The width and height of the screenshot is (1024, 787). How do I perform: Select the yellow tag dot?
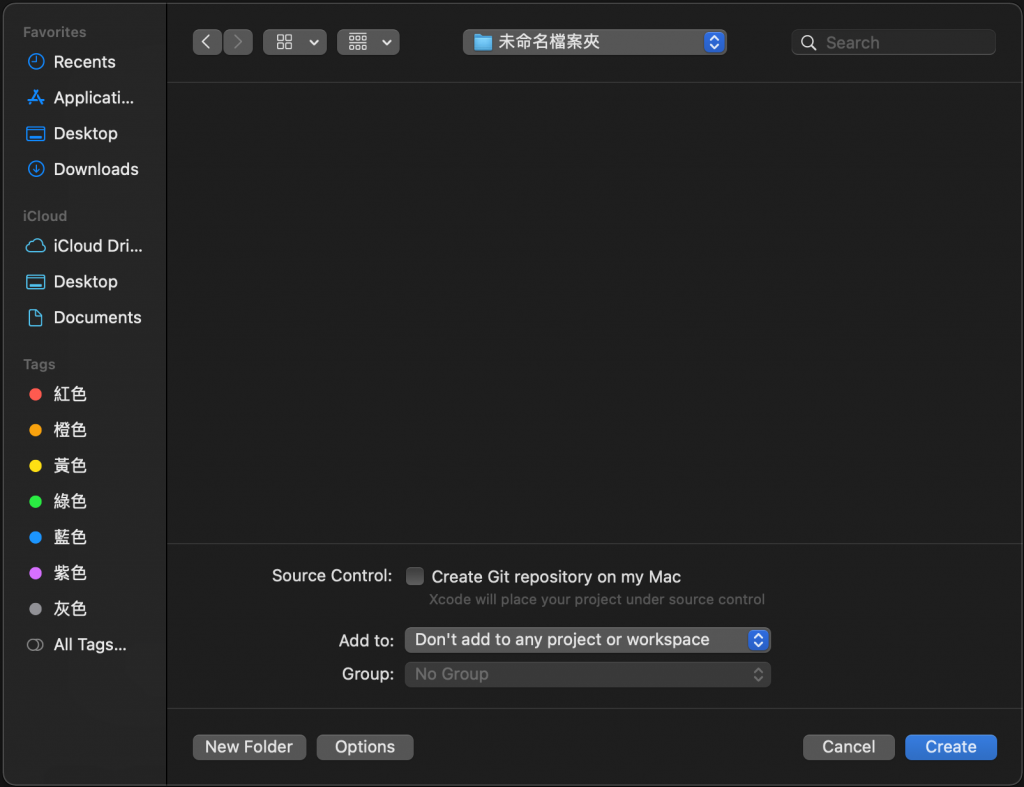36,466
